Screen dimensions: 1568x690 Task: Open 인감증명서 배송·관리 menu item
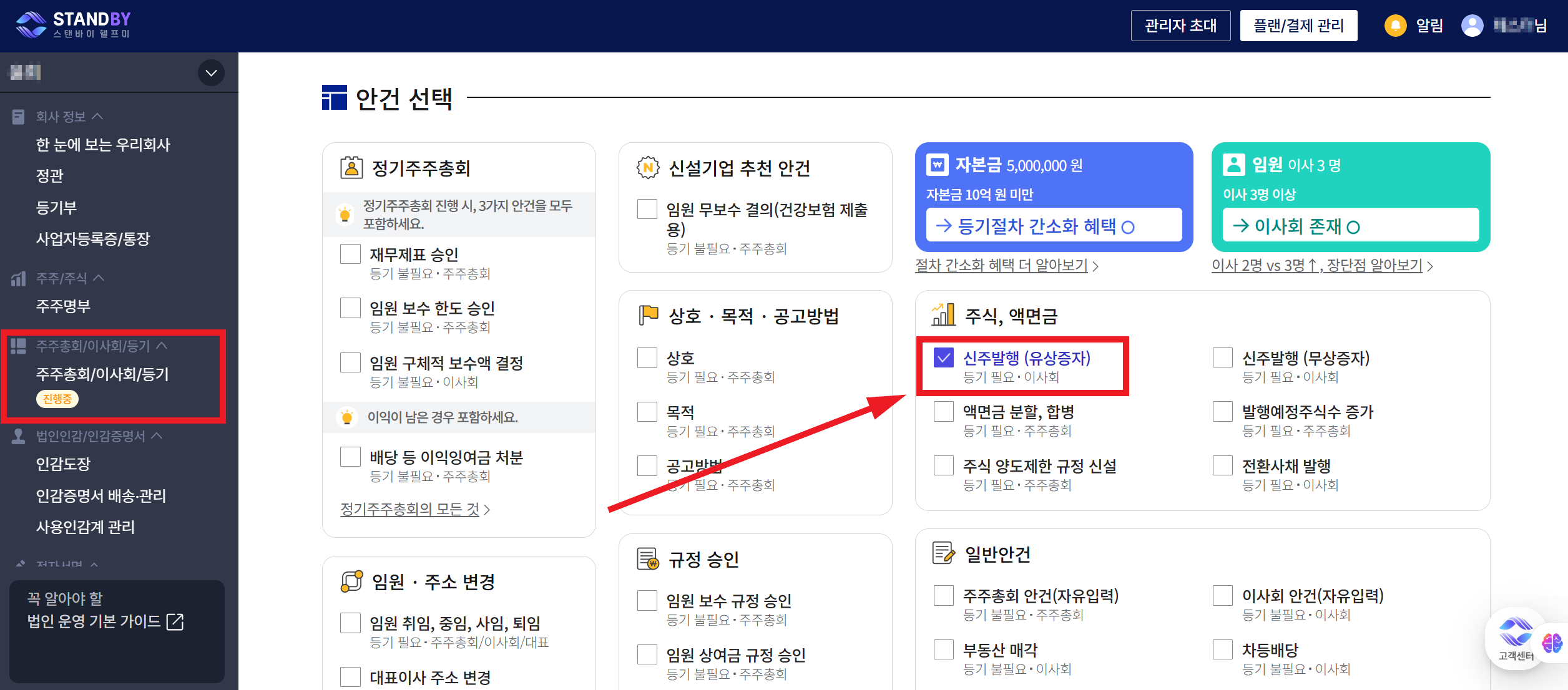100,496
